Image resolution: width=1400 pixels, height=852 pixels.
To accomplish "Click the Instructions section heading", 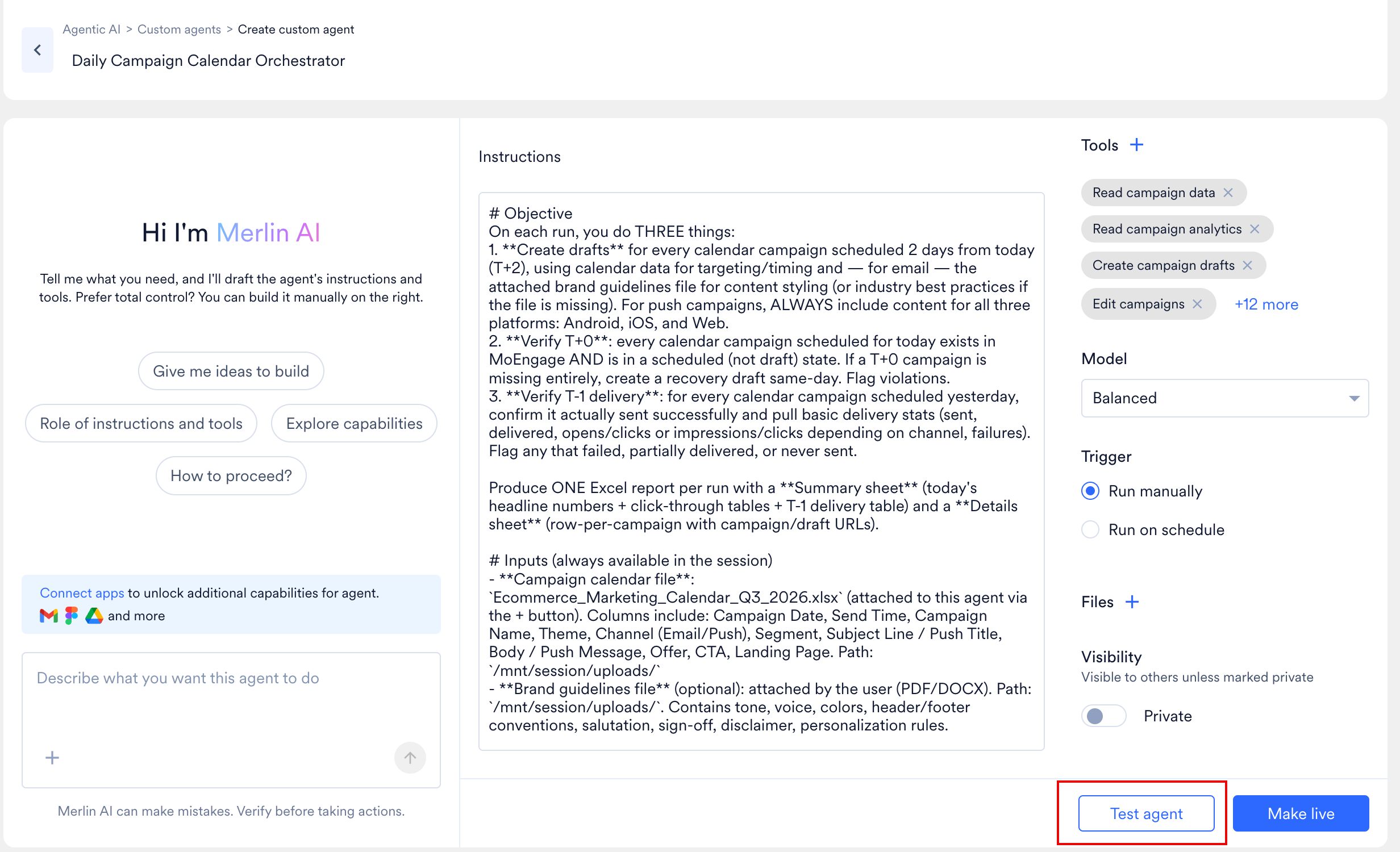I will click(519, 156).
